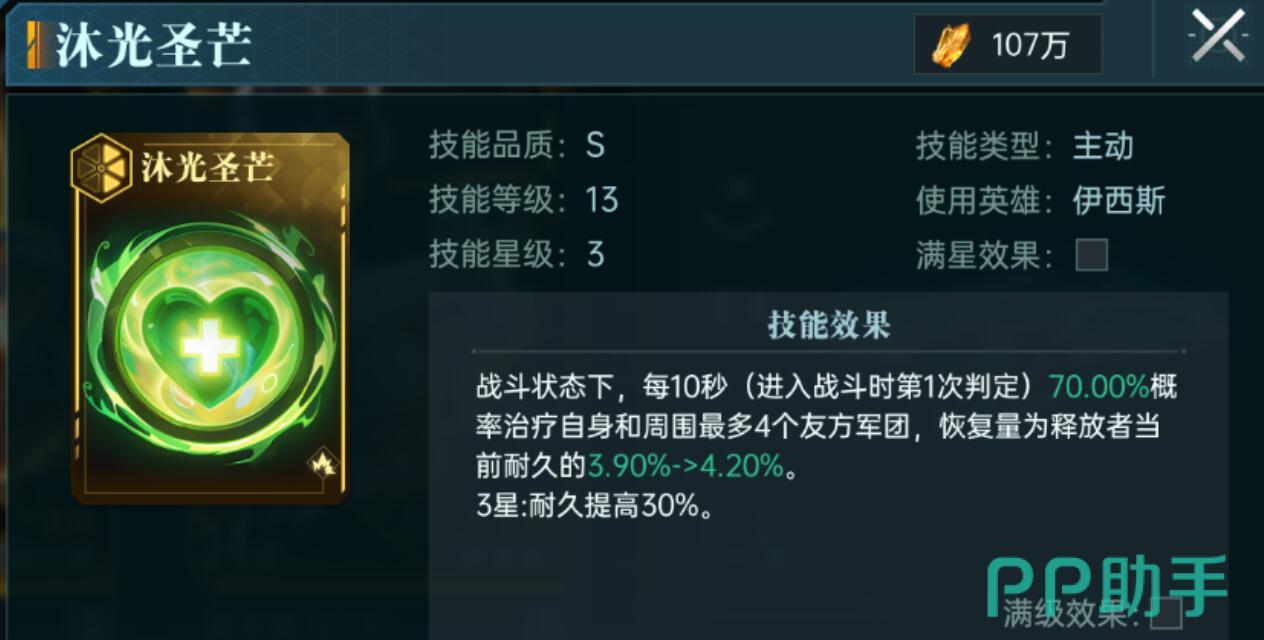
Task: Click the green 3.90%->4.20% value
Action: tap(686, 465)
